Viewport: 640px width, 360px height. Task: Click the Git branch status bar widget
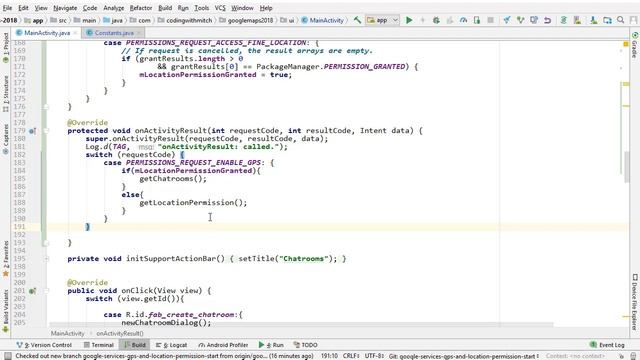(464, 356)
